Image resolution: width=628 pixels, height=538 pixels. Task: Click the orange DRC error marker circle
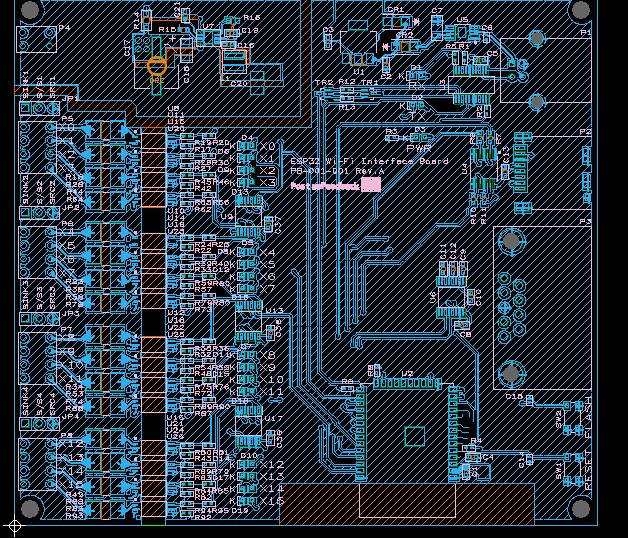point(157,66)
